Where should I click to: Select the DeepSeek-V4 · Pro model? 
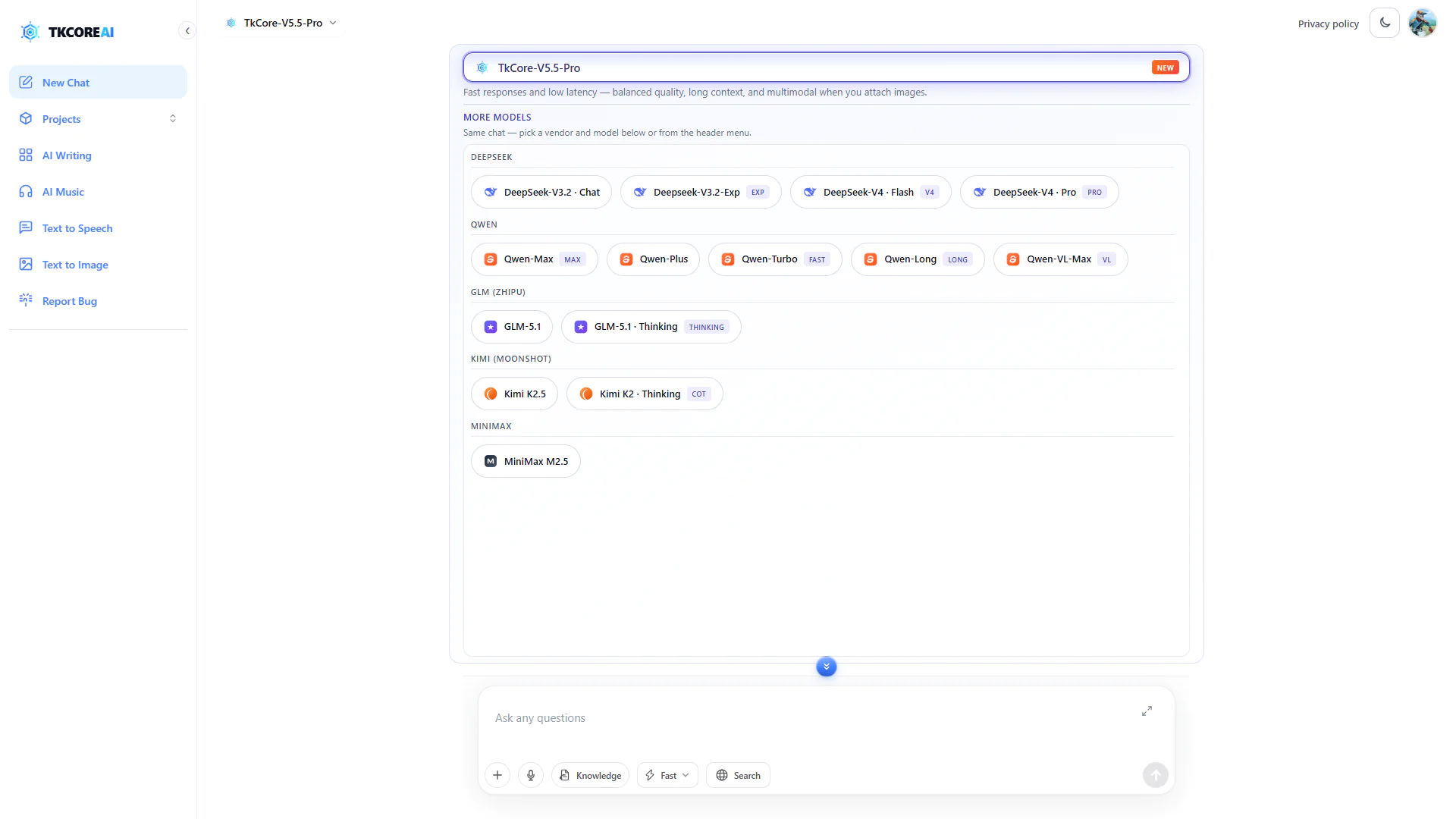pos(1039,193)
